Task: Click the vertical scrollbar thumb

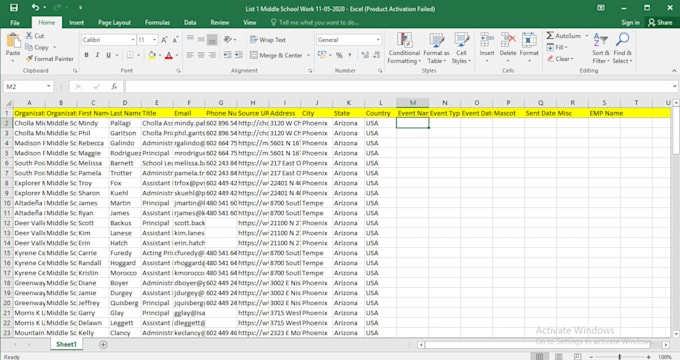Action: (676, 130)
